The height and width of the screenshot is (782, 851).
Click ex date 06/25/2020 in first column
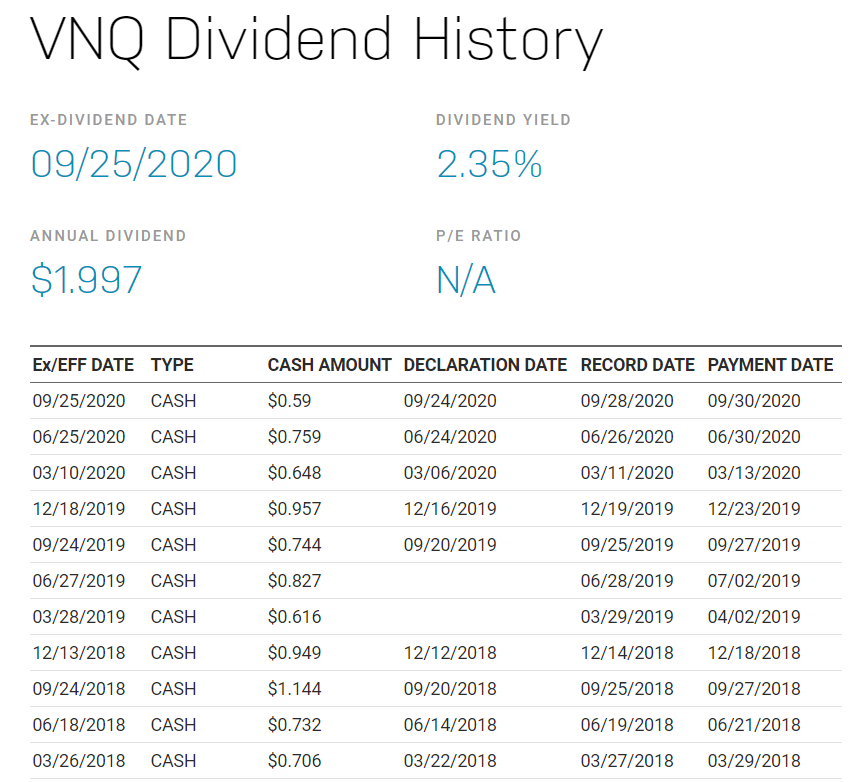pyautogui.click(x=79, y=437)
